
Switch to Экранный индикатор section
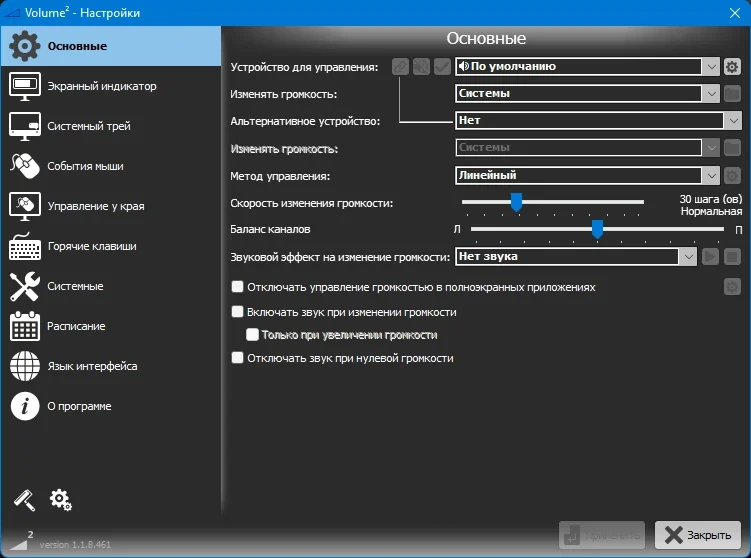pyautogui.click(x=111, y=86)
